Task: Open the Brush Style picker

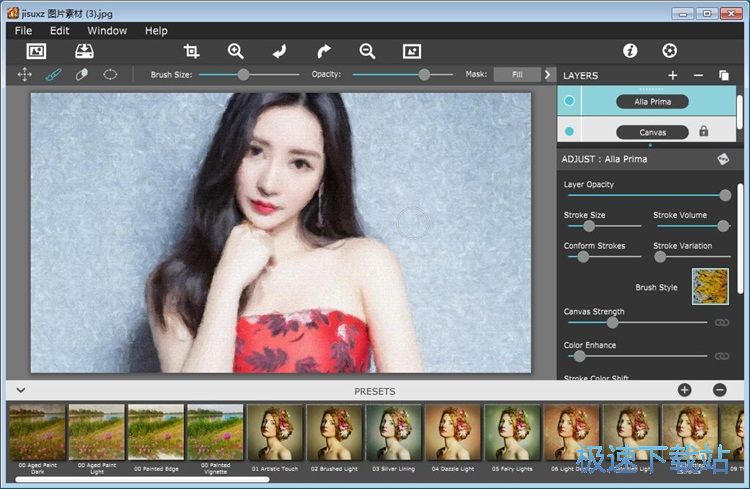Action: [x=710, y=286]
